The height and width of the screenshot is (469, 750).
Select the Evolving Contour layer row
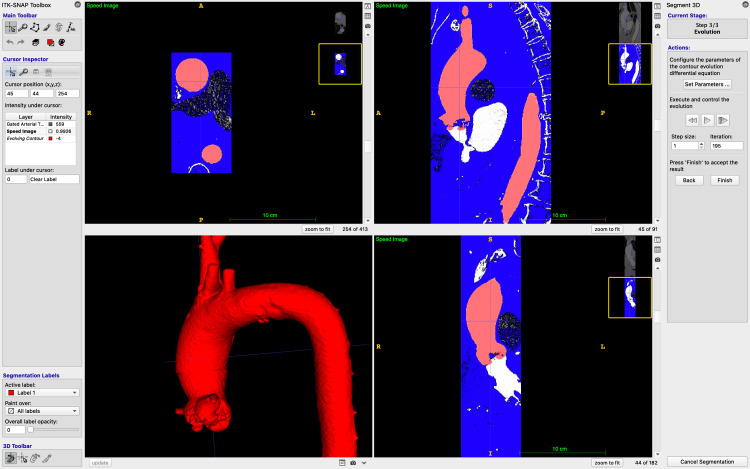pyautogui.click(x=40, y=138)
